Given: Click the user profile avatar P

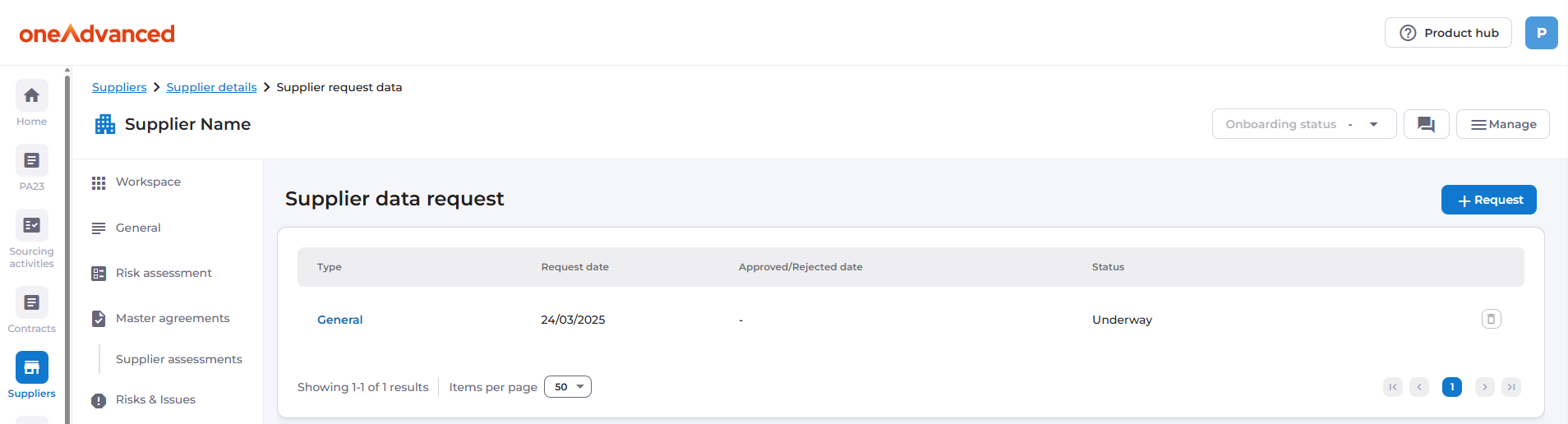Looking at the screenshot, I should (x=1541, y=33).
